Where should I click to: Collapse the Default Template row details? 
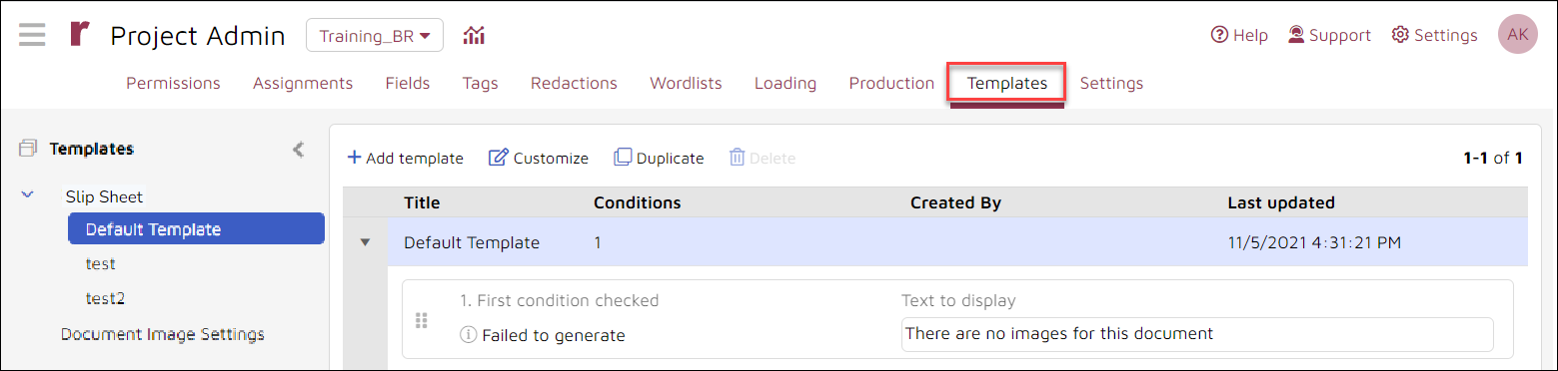(365, 242)
